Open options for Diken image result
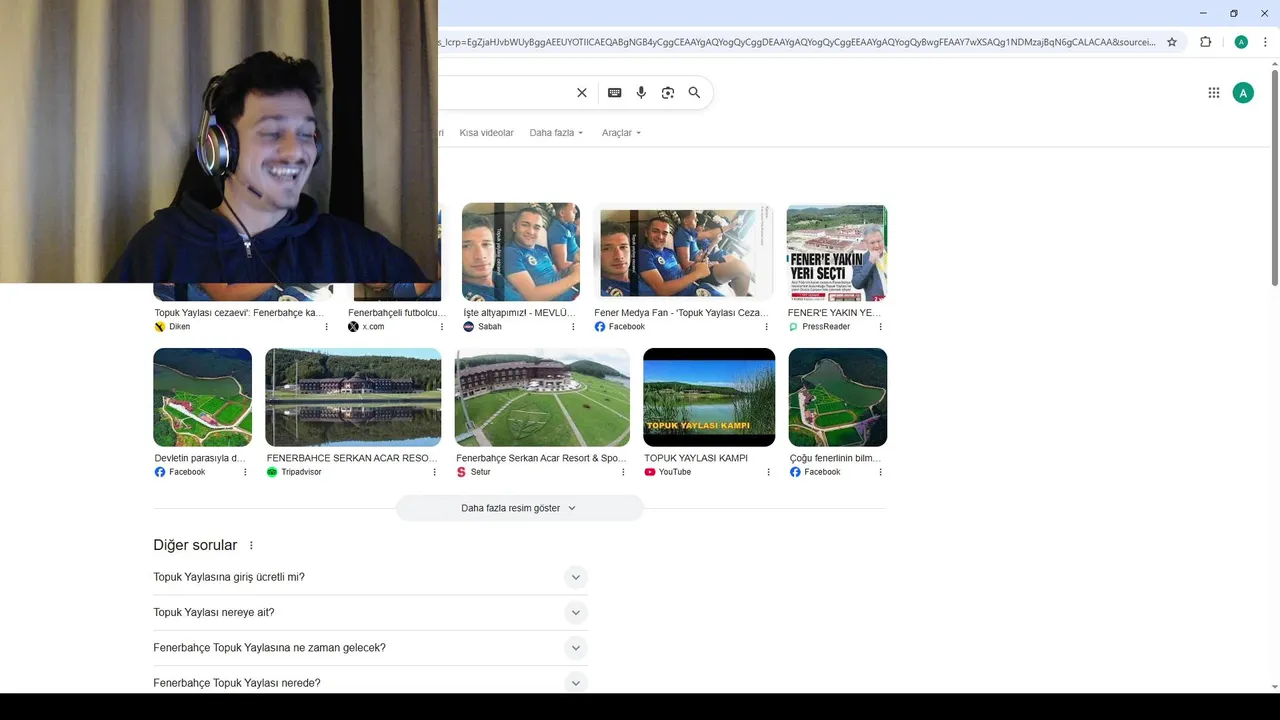This screenshot has height=720, width=1280. (326, 327)
